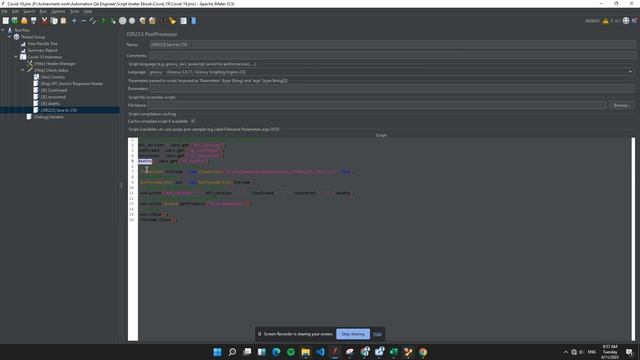Open Search menu

point(29,11)
